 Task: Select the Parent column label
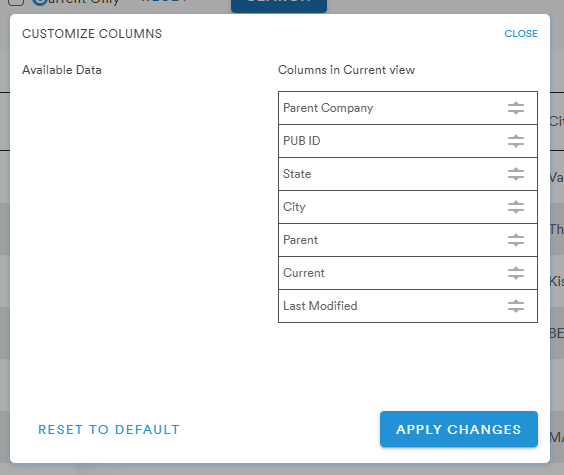[300, 240]
